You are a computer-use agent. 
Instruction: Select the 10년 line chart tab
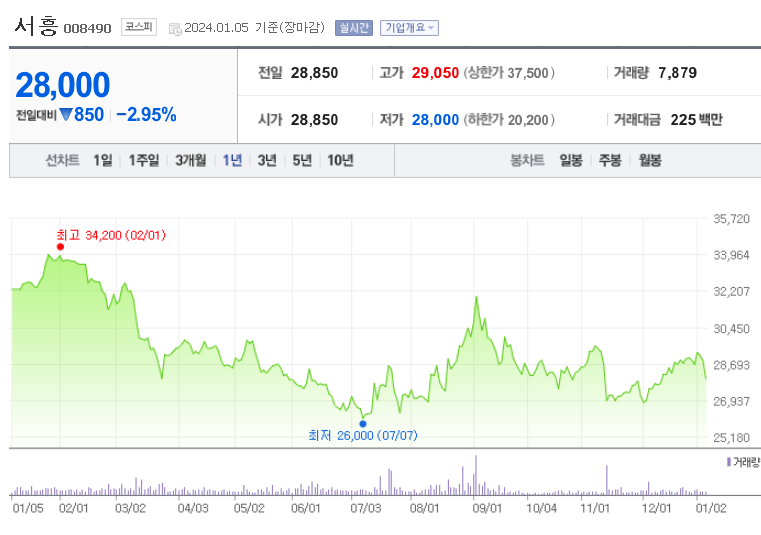340,160
